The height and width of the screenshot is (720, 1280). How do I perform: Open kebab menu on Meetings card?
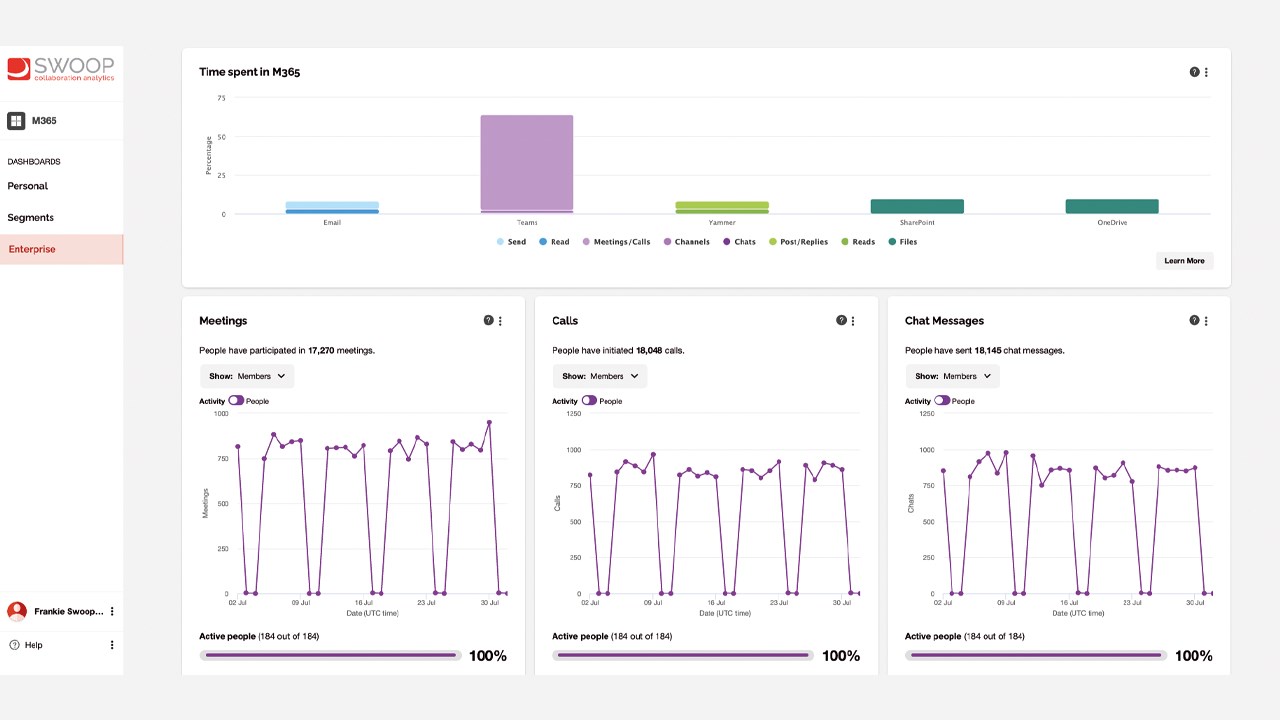click(500, 321)
